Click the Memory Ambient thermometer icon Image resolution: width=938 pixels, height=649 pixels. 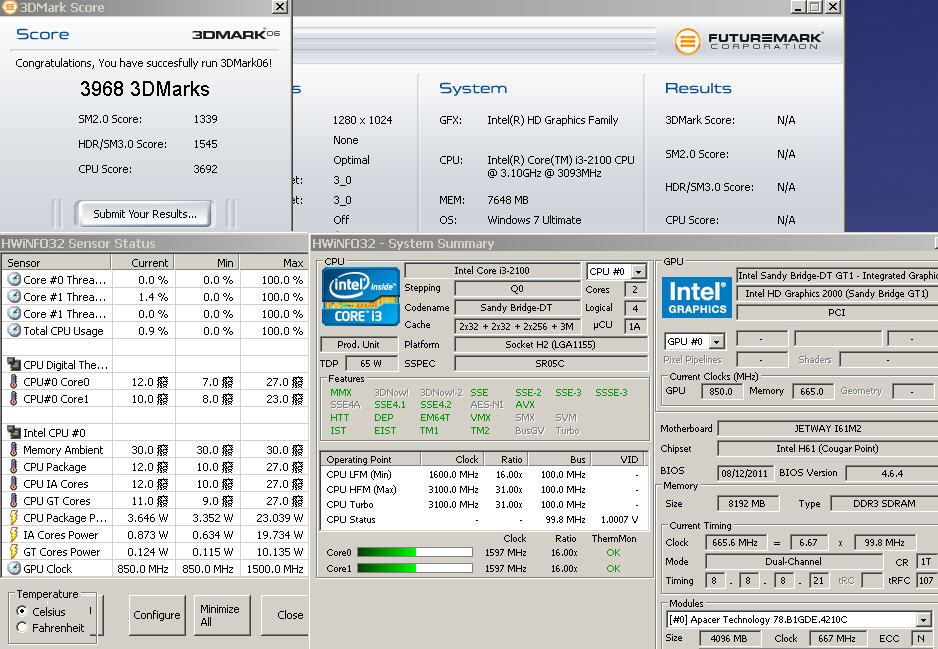[14, 449]
